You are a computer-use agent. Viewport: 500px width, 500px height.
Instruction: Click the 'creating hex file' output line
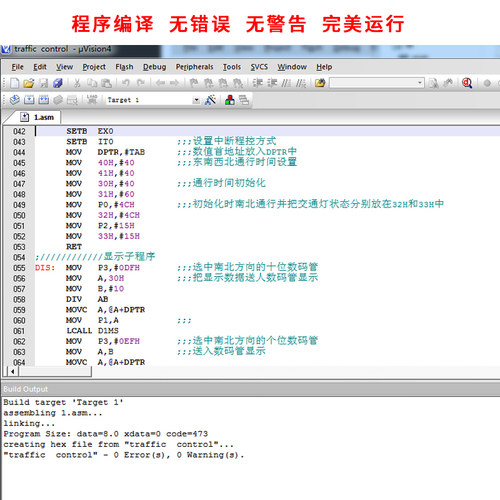coord(118,445)
